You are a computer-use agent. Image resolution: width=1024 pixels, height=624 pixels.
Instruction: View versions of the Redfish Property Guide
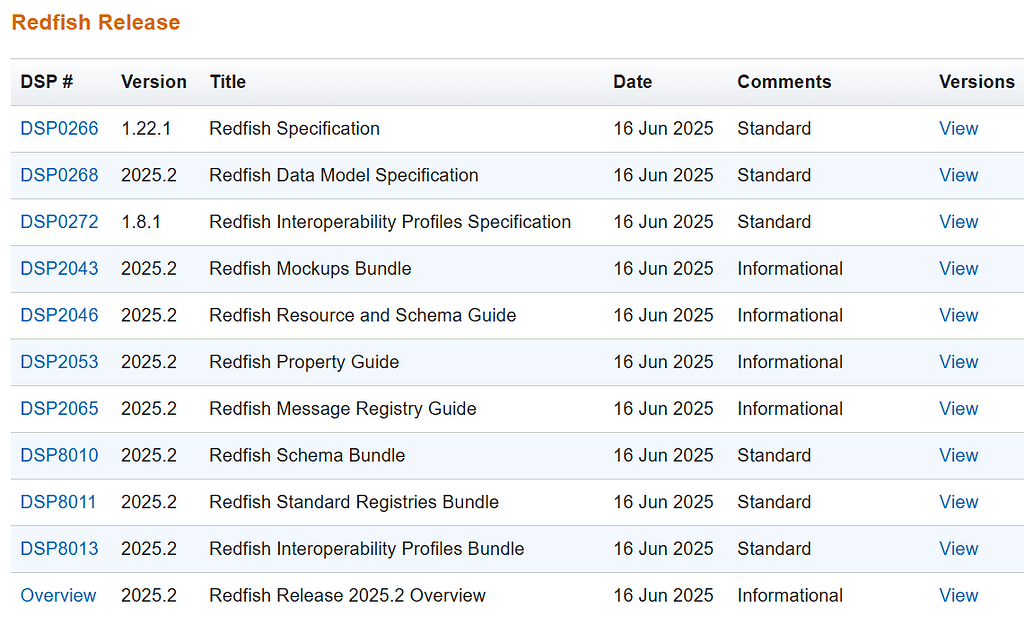pyautogui.click(x=958, y=362)
